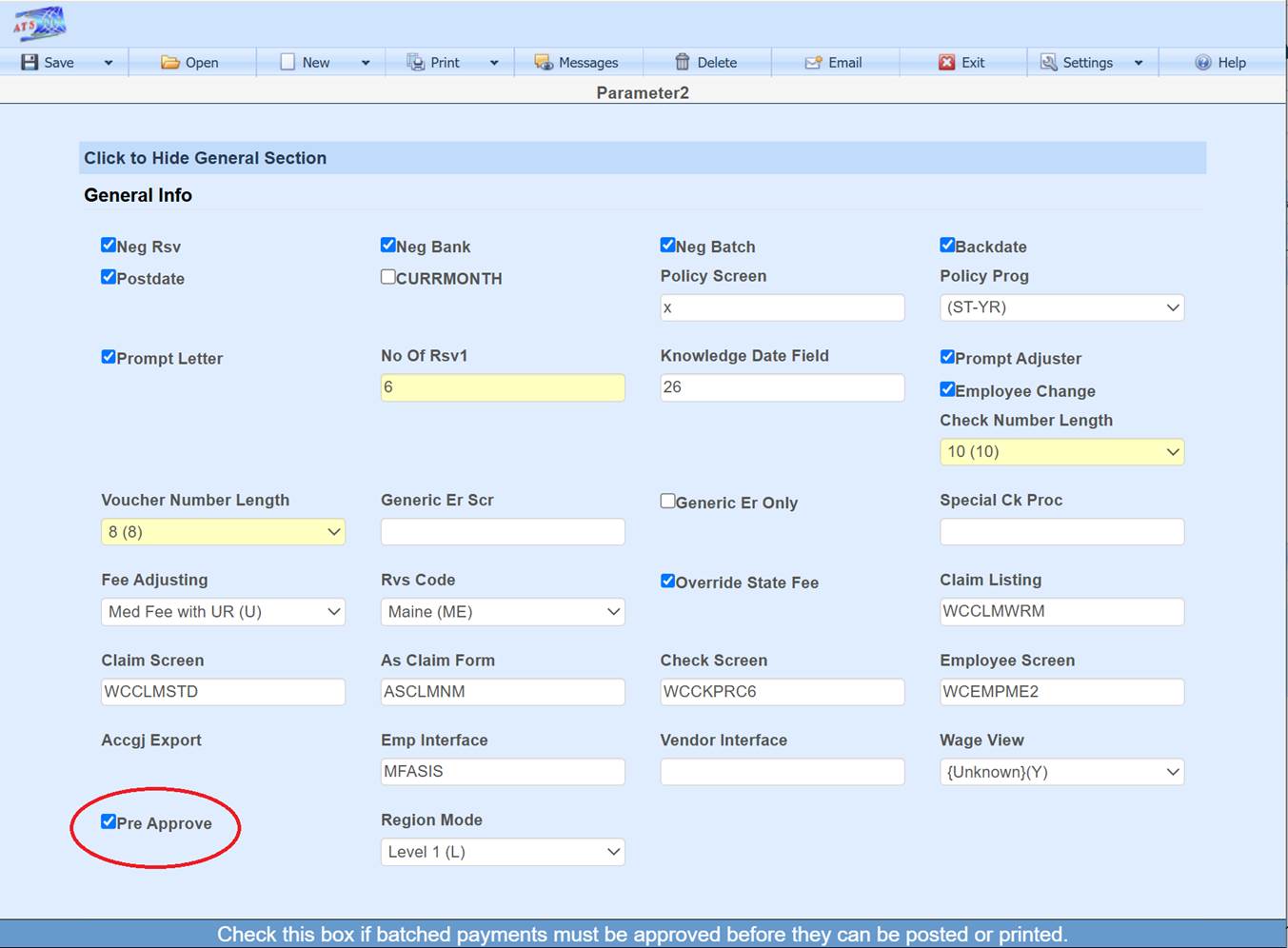This screenshot has height=948, width=1288.
Task: Expand the Save button dropdown arrow
Action: pos(109,63)
